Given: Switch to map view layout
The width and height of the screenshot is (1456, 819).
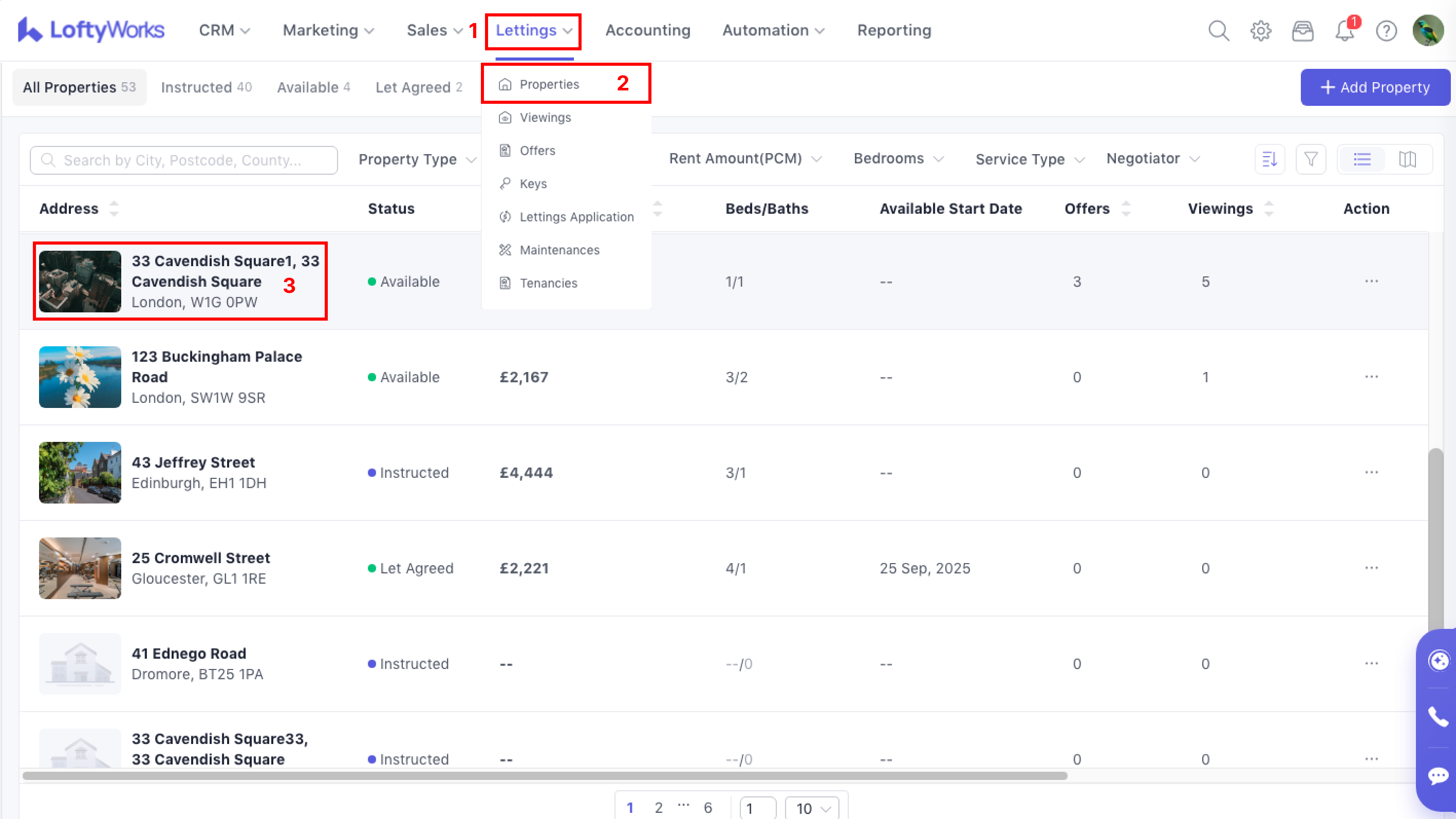Looking at the screenshot, I should point(1407,159).
